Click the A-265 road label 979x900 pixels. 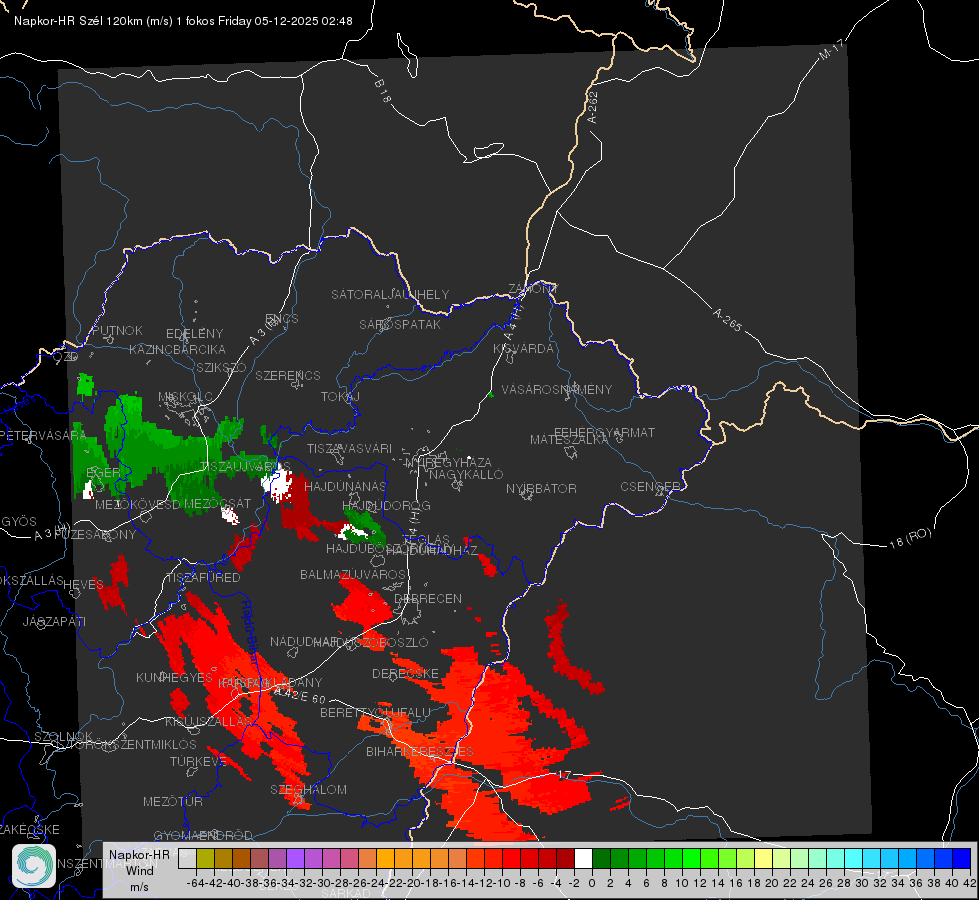tap(727, 320)
